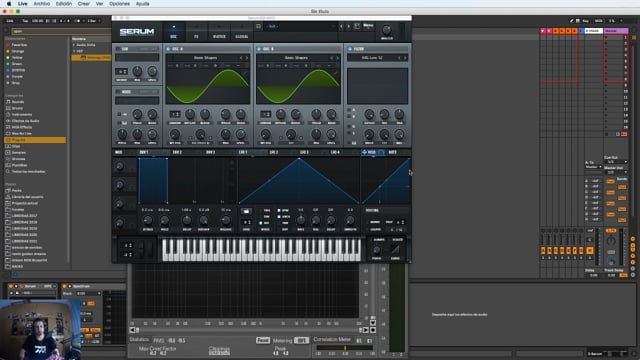Select Drums category in Live browser
The width and height of the screenshot is (640, 360).
point(17,108)
